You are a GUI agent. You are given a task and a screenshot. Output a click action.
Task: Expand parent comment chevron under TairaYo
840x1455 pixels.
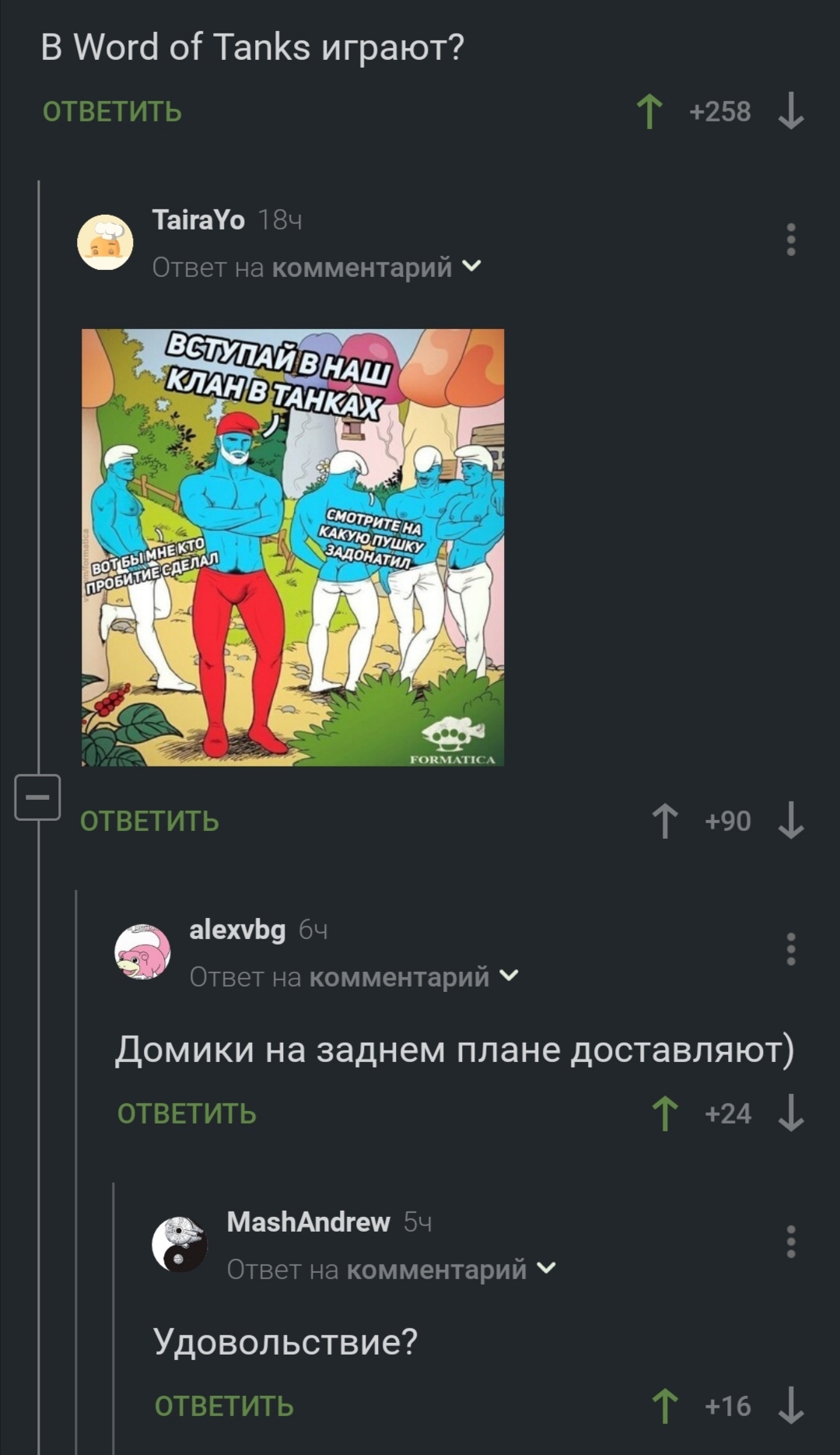pyautogui.click(x=471, y=267)
